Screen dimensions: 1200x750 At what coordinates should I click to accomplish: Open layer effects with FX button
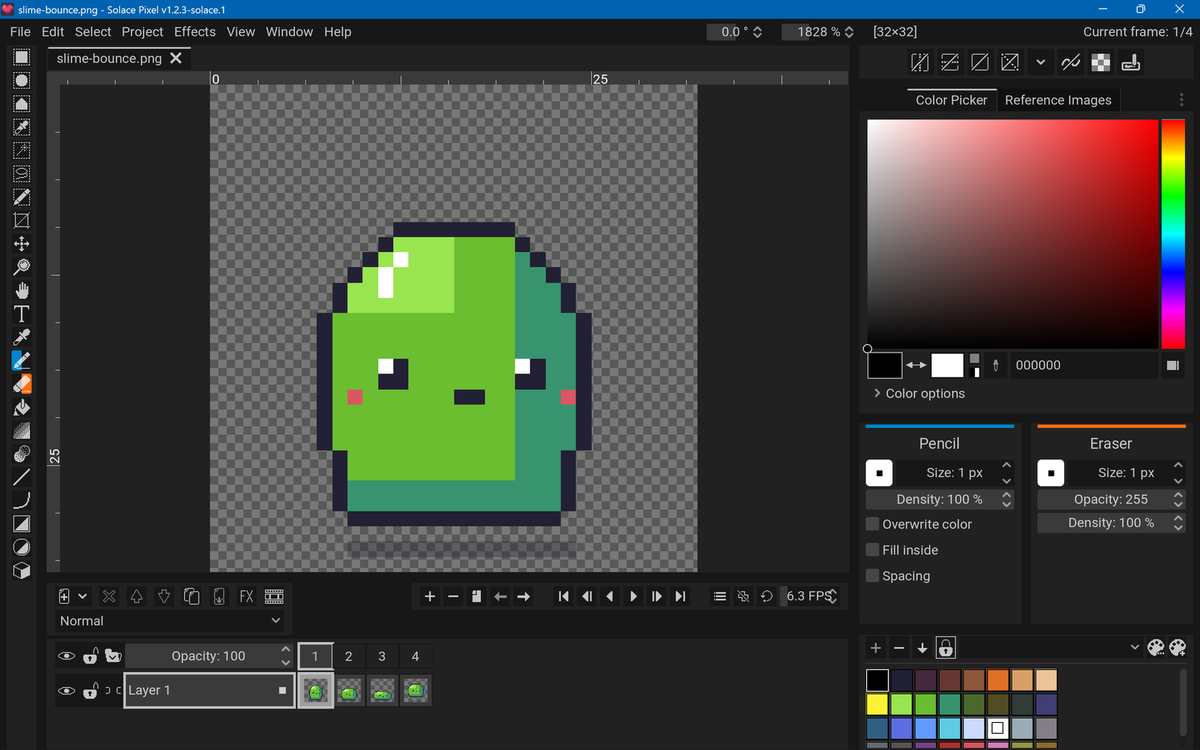click(246, 596)
